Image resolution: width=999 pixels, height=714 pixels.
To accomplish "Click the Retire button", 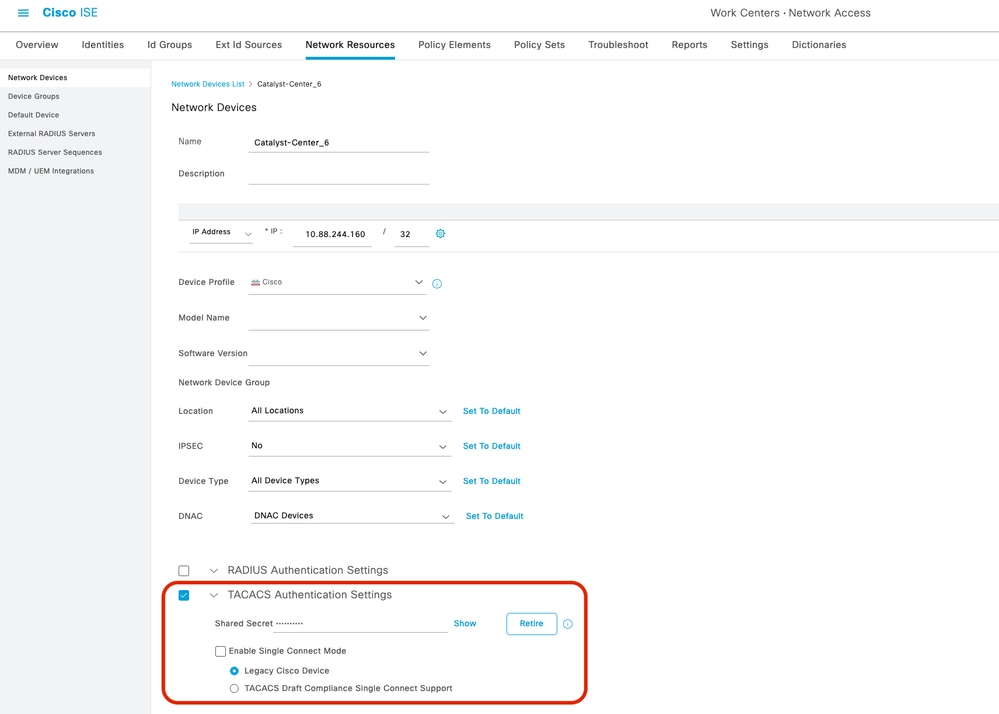I will (531, 624).
